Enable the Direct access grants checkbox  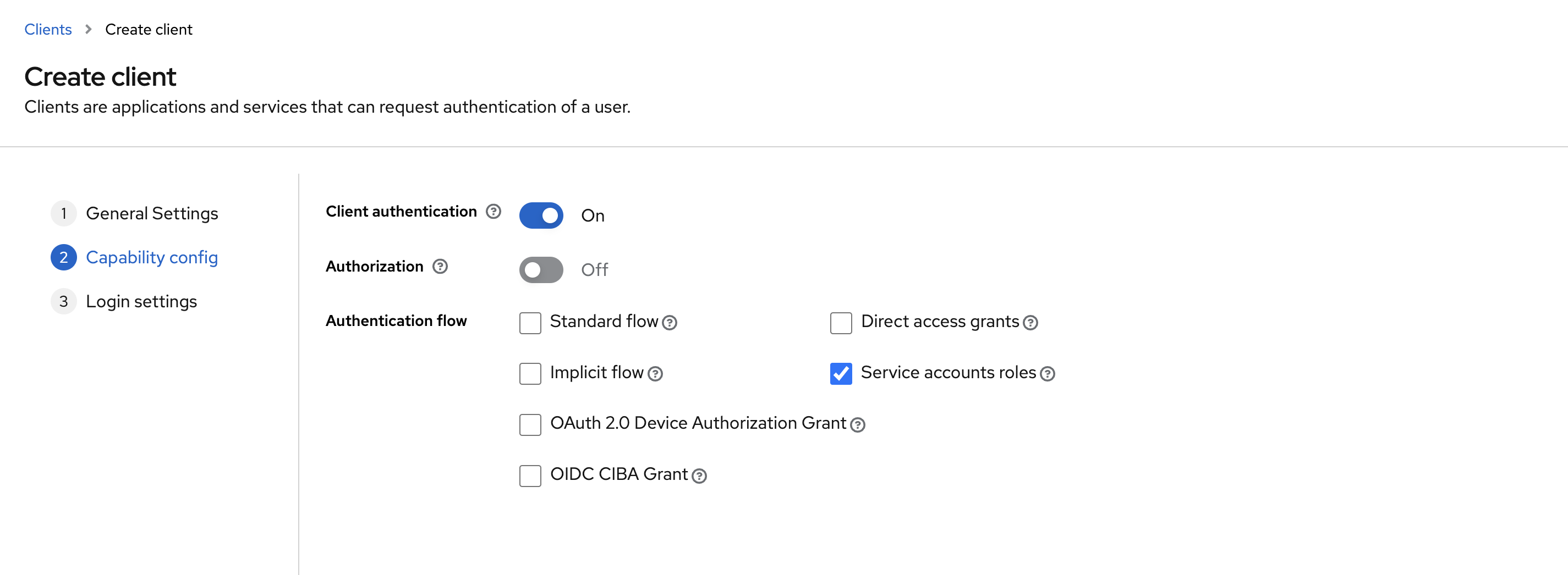click(841, 323)
